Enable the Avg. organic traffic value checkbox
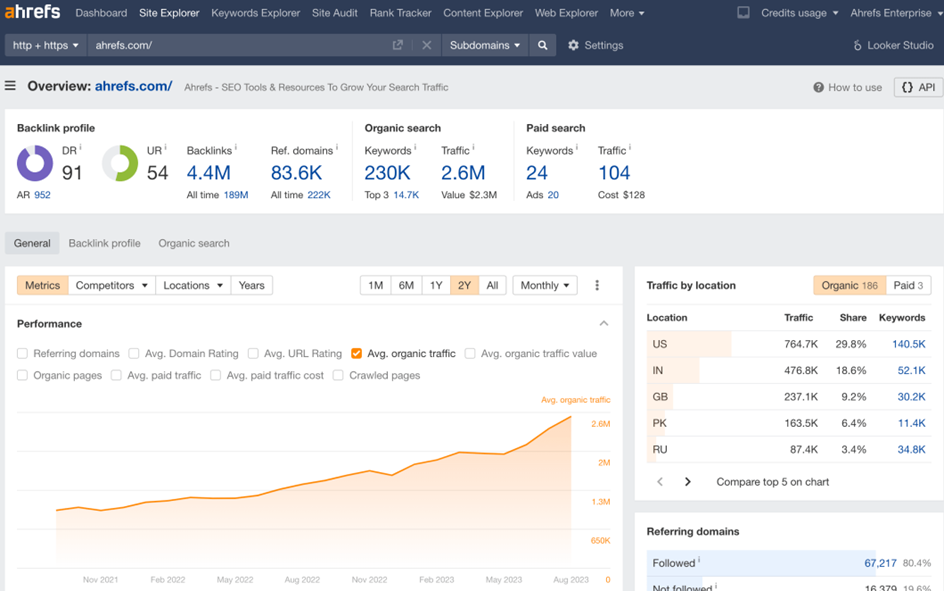944x591 pixels. [x=470, y=353]
